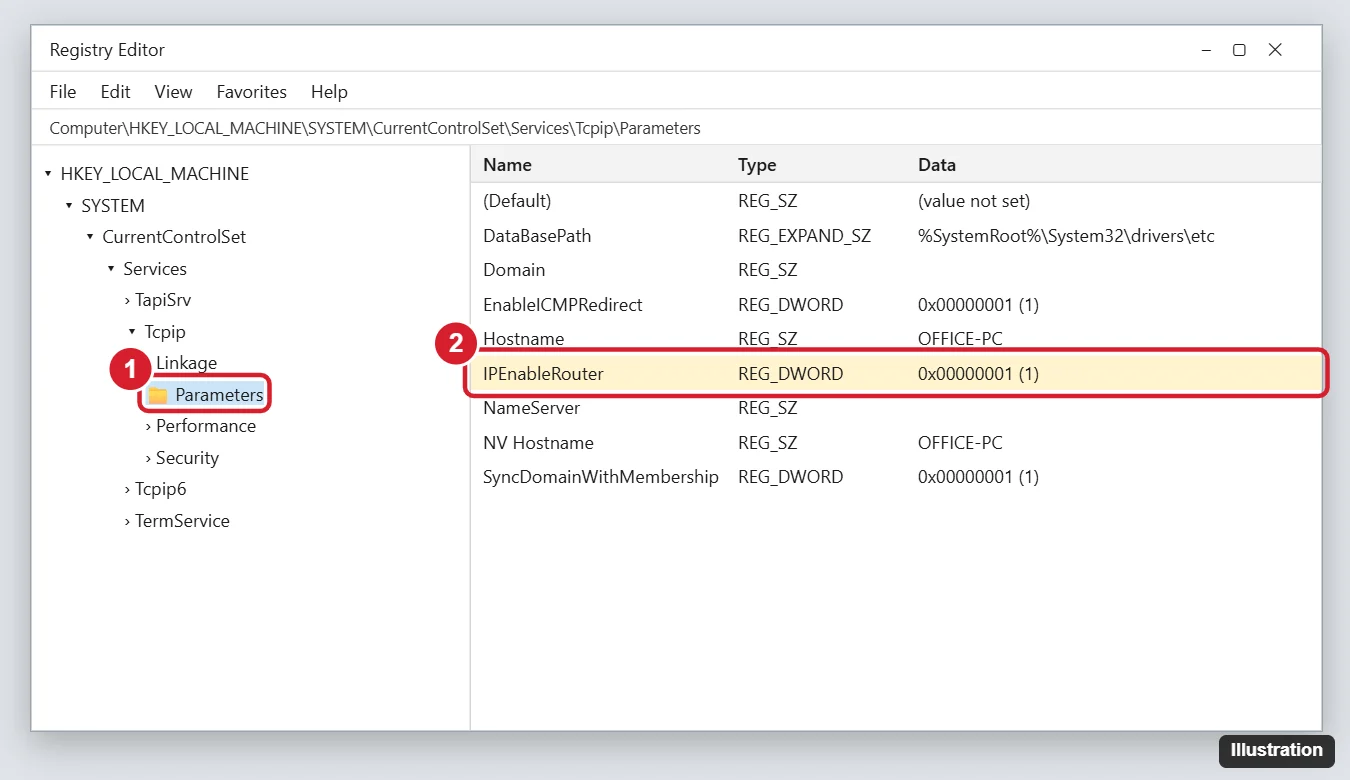The width and height of the screenshot is (1350, 780).
Task: Select the Parameters key label
Action: coord(219,395)
